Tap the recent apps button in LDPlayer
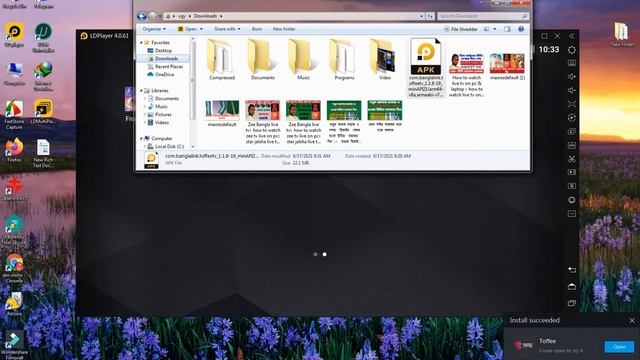This screenshot has width=640, height=360. (571, 303)
